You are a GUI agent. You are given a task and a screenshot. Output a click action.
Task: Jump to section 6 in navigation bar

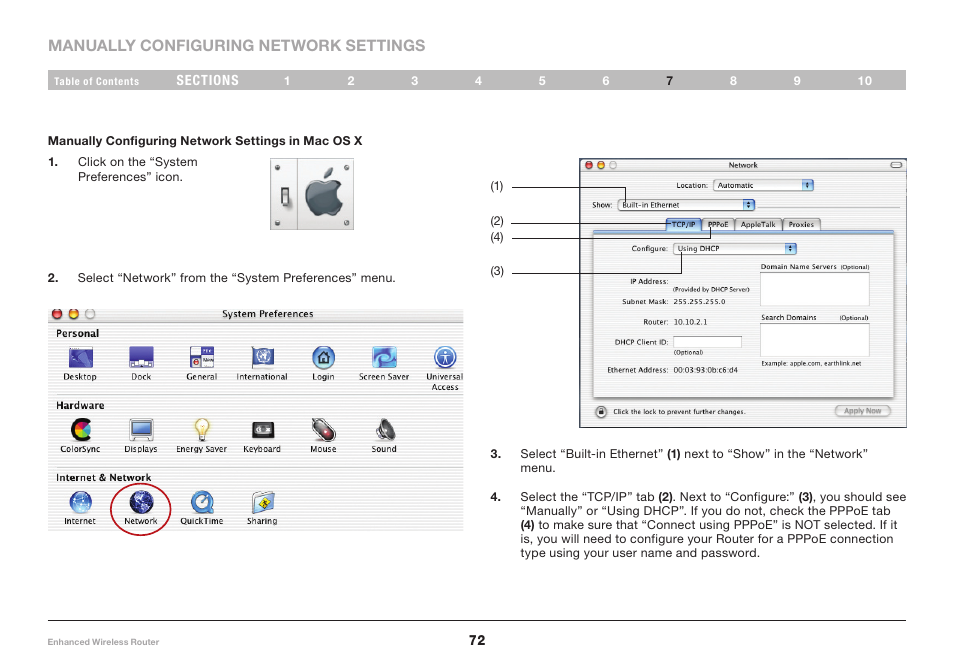click(x=606, y=81)
